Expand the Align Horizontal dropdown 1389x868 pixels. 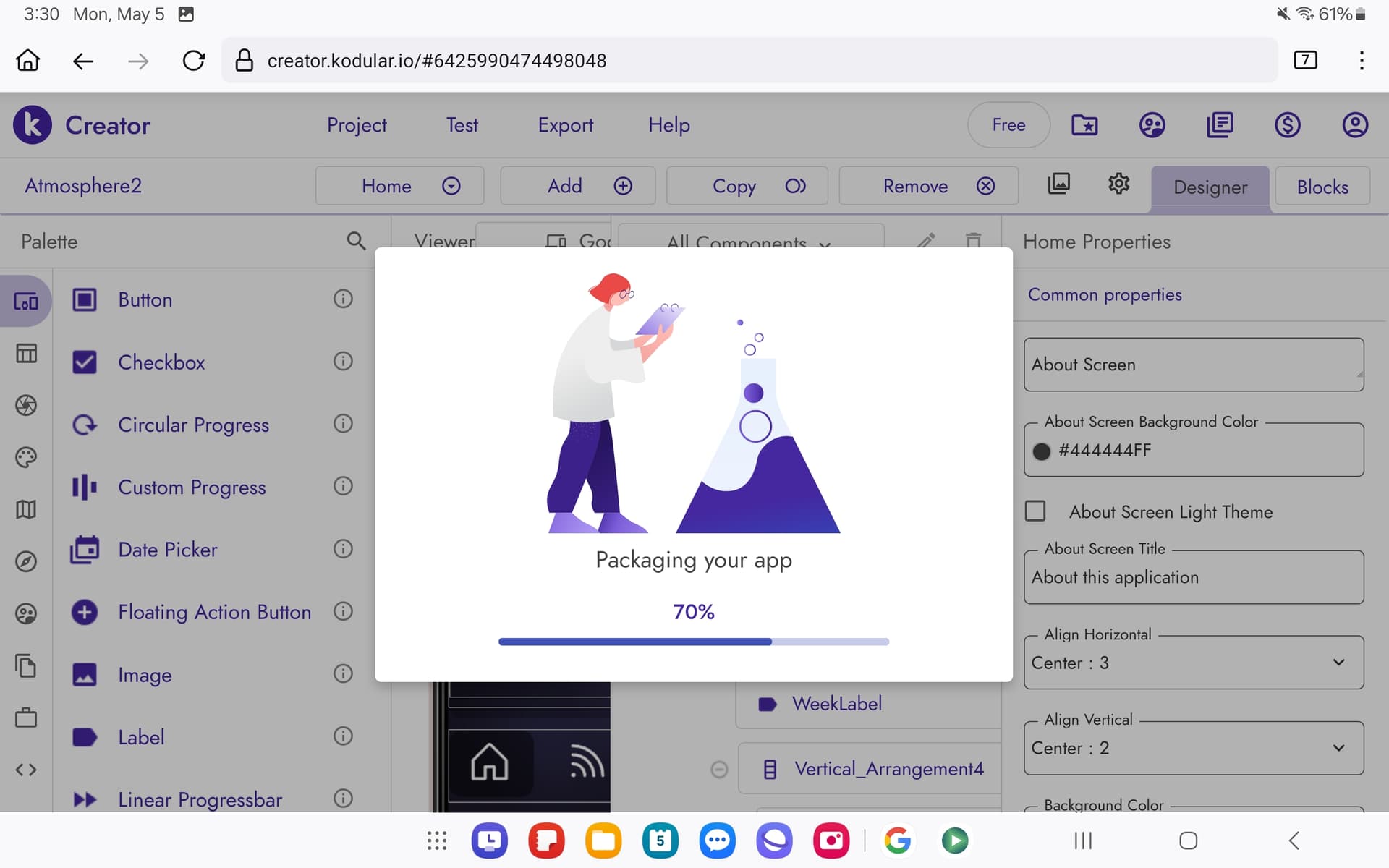[1194, 663]
